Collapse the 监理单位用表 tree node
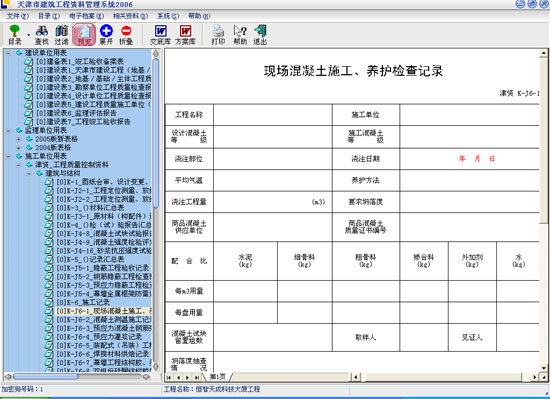The height and width of the screenshot is (399, 550). (x=8, y=130)
